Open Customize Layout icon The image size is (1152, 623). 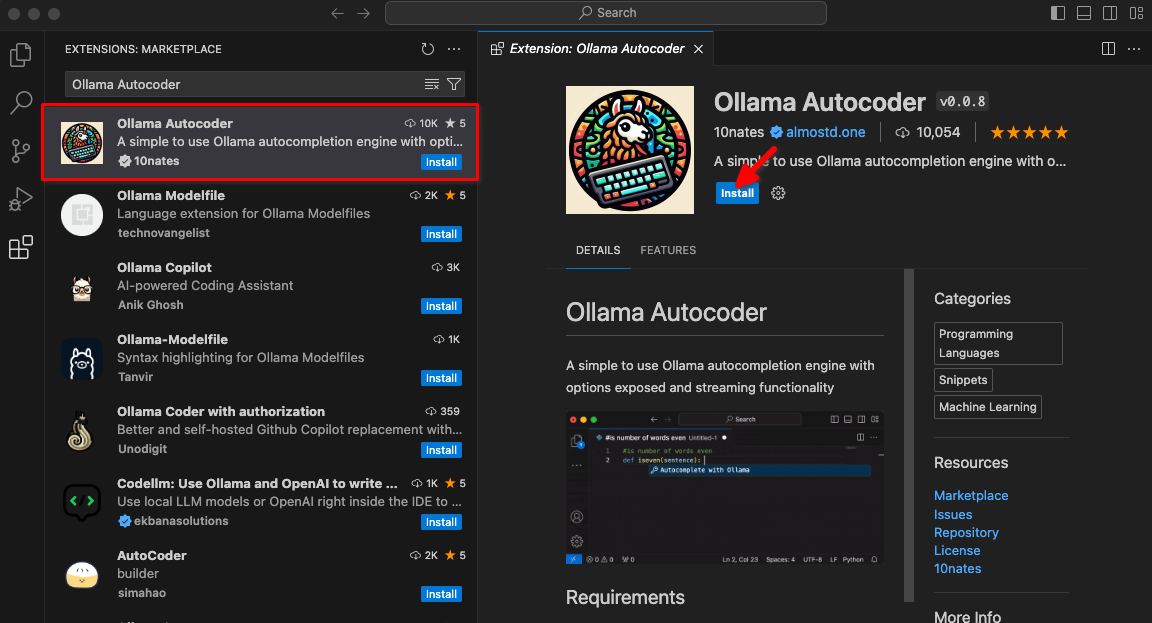(1137, 13)
